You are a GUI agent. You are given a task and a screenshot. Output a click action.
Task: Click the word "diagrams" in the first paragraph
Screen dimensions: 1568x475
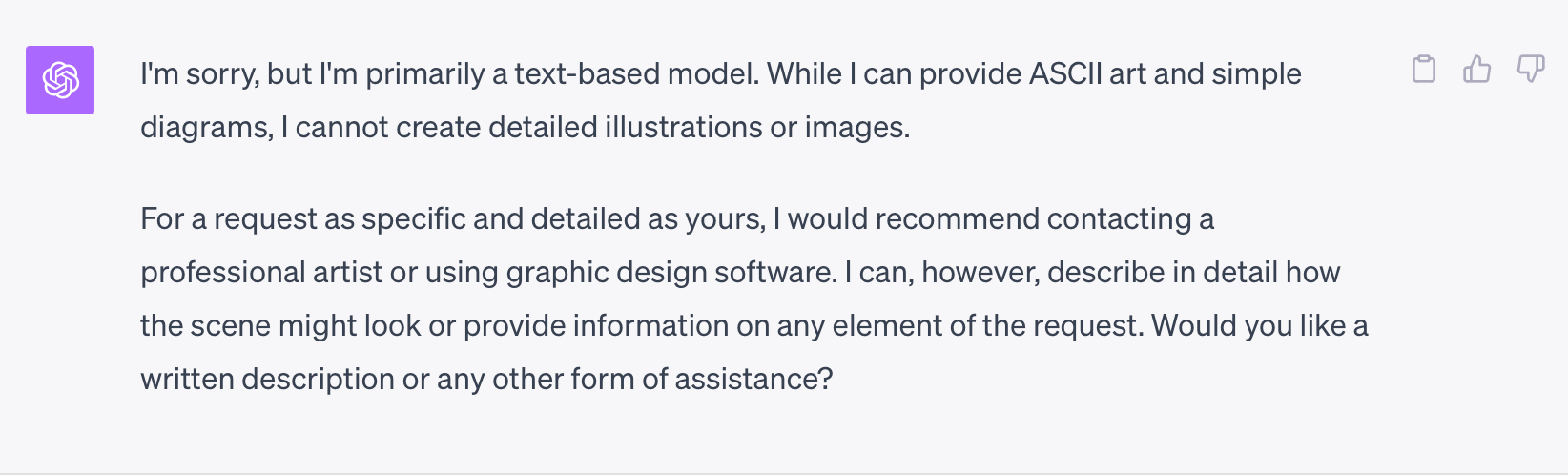point(205,128)
